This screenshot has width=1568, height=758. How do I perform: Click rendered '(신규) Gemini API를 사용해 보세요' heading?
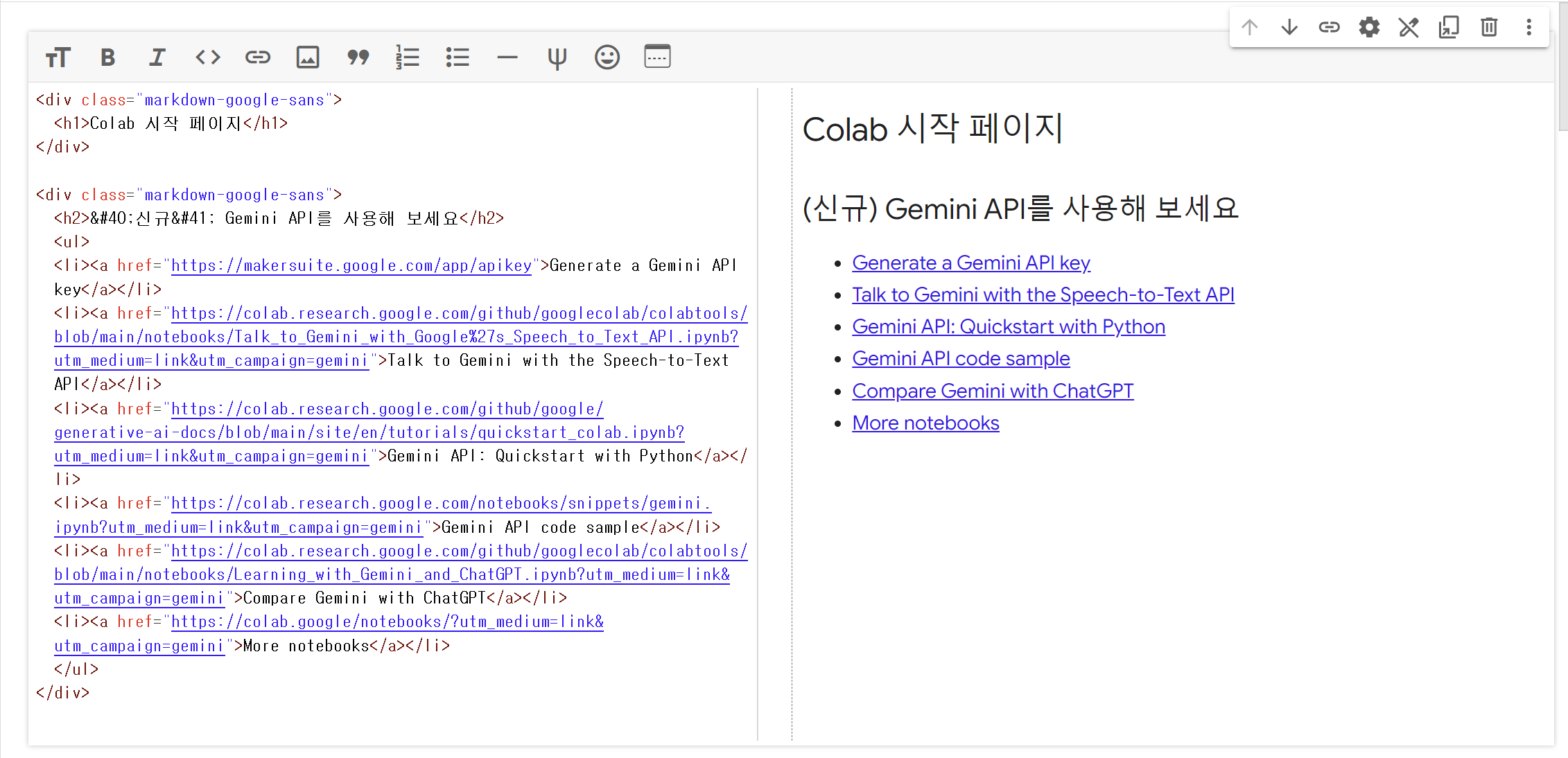click(x=1020, y=208)
